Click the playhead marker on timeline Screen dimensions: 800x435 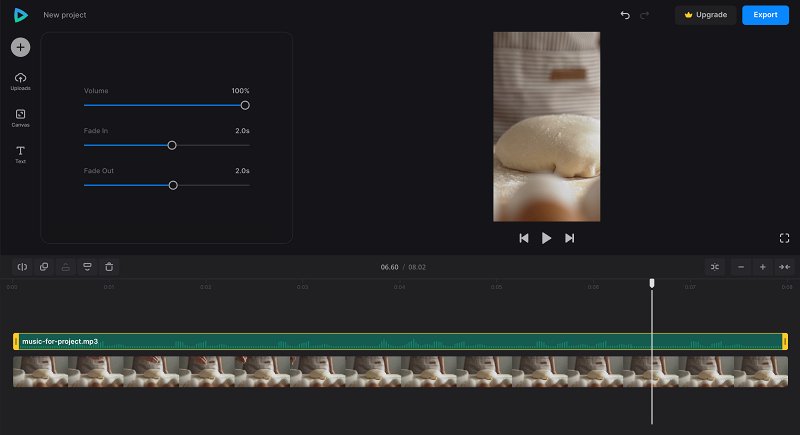[x=652, y=283]
